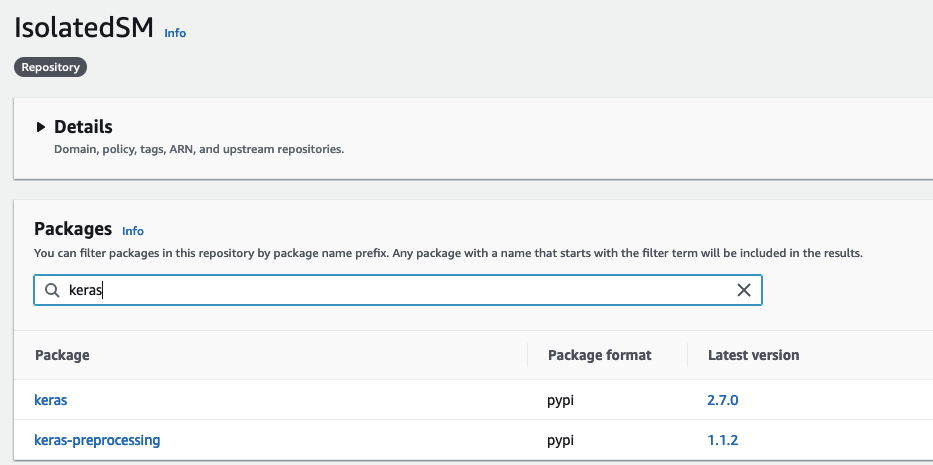The height and width of the screenshot is (465, 933).
Task: Click the Package column header
Action: coord(62,355)
